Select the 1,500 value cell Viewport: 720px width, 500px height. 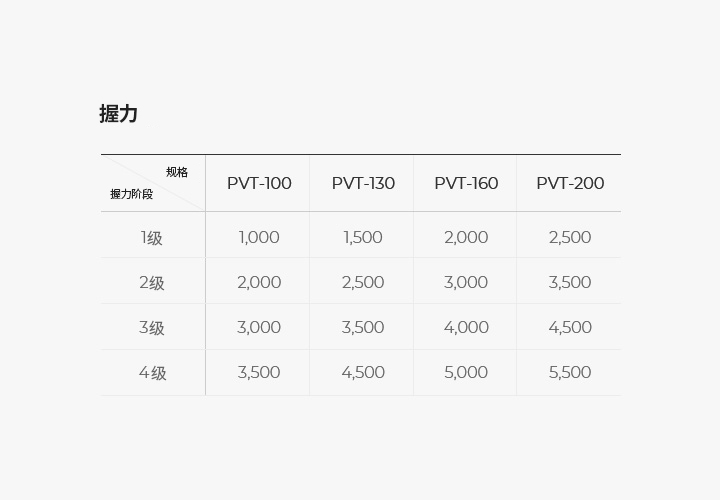[x=363, y=237]
